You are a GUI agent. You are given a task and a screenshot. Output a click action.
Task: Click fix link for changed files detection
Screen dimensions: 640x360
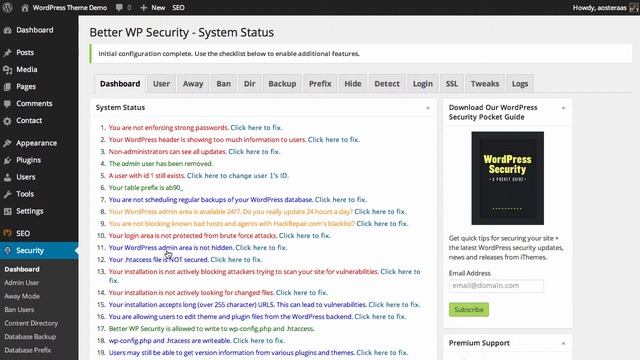[302, 293]
